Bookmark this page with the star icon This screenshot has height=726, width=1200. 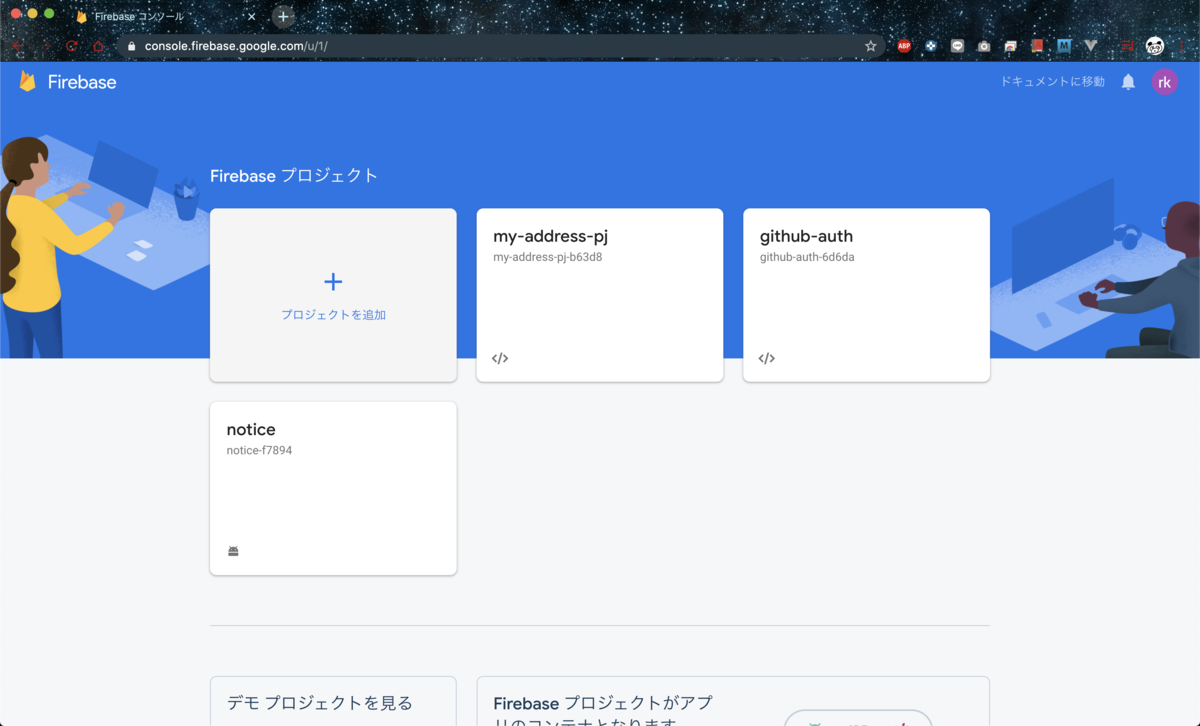(871, 46)
